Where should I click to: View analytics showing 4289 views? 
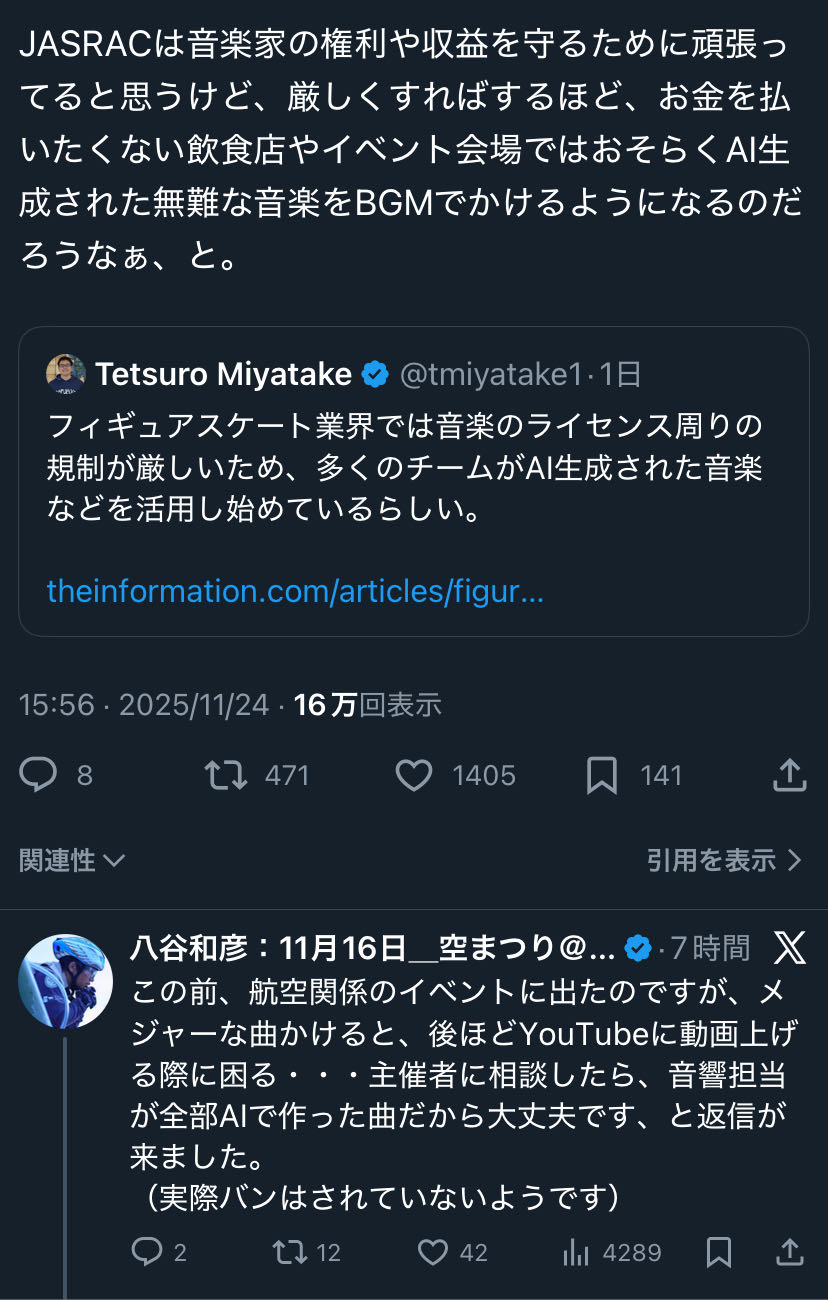(x=576, y=1251)
